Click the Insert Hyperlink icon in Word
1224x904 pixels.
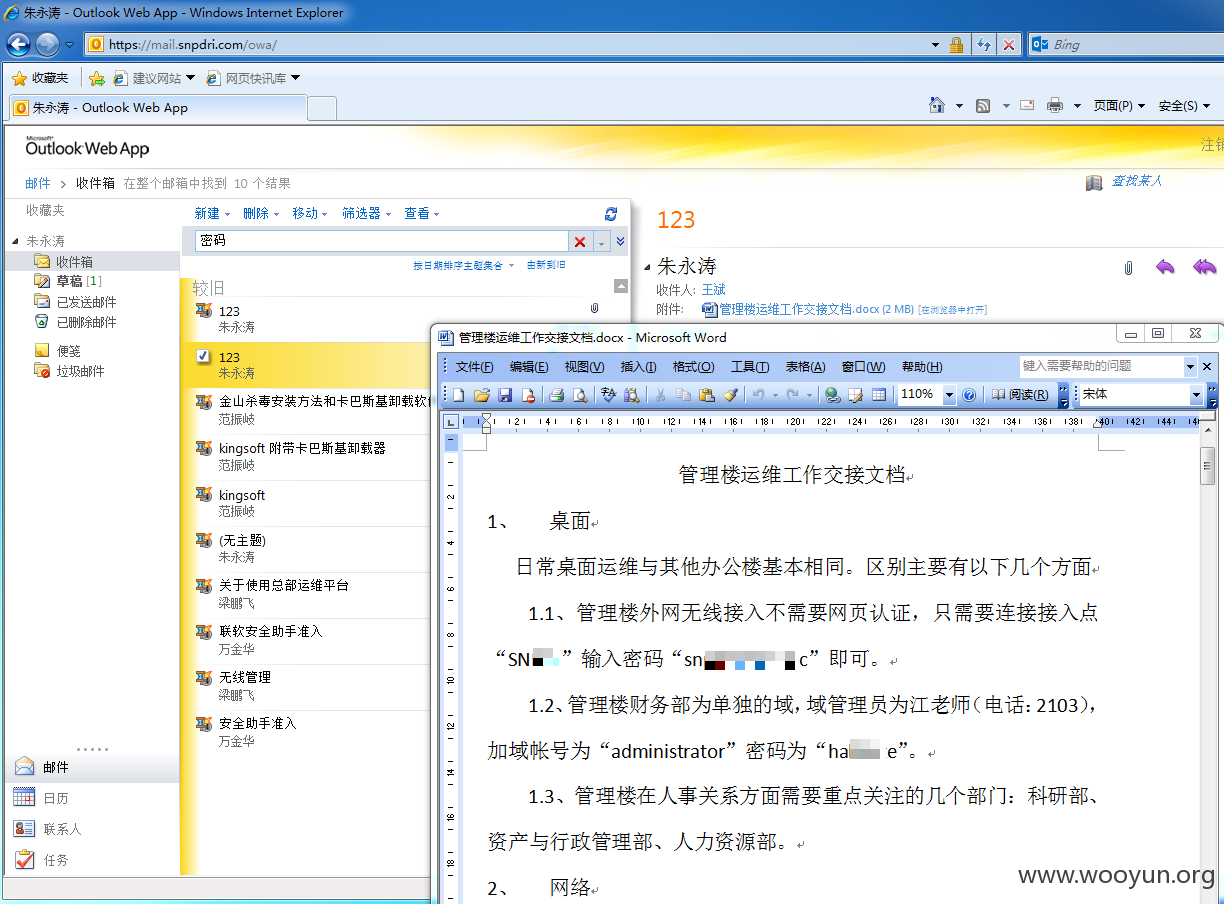tap(832, 395)
